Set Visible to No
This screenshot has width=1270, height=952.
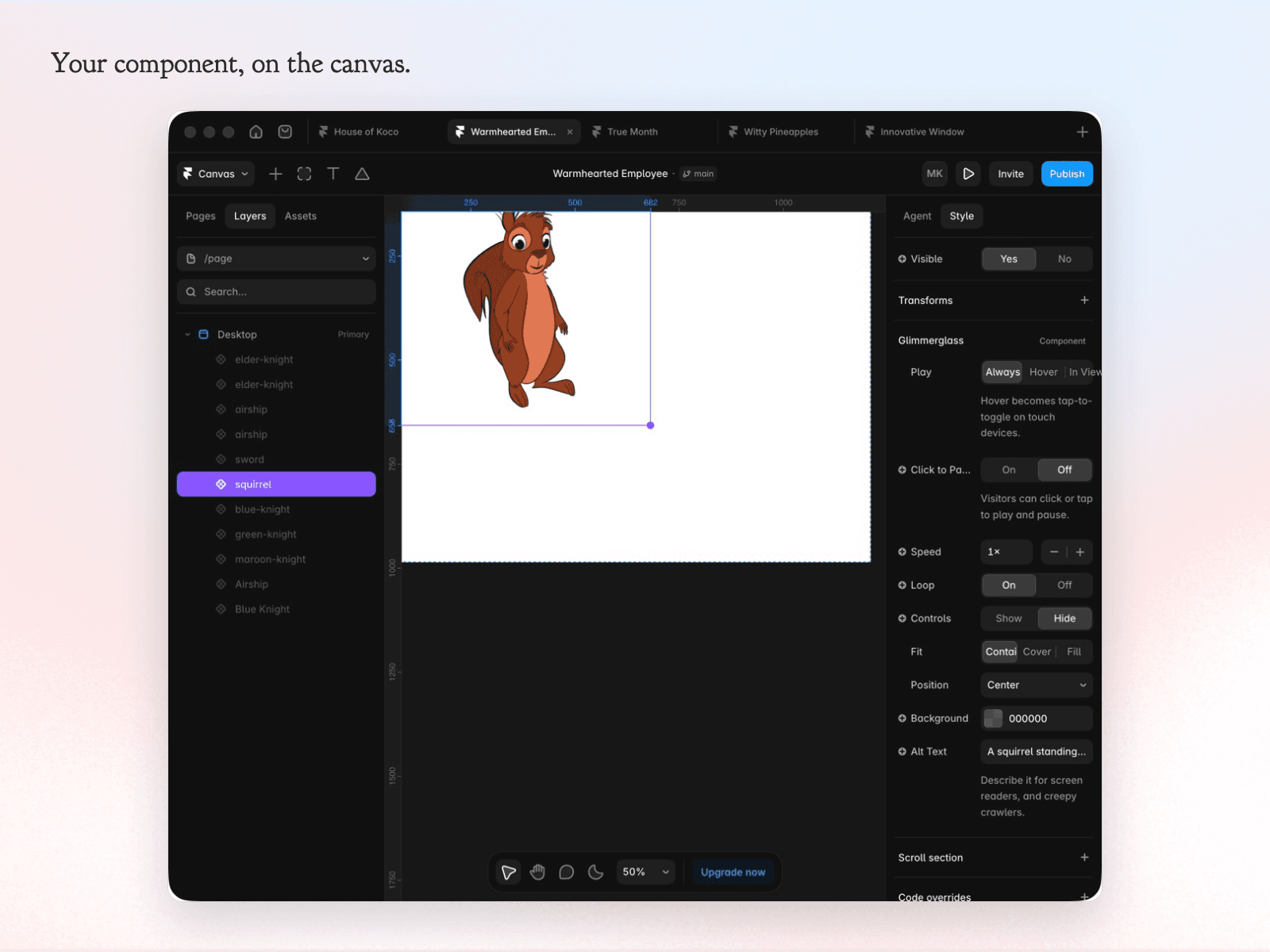[1064, 259]
